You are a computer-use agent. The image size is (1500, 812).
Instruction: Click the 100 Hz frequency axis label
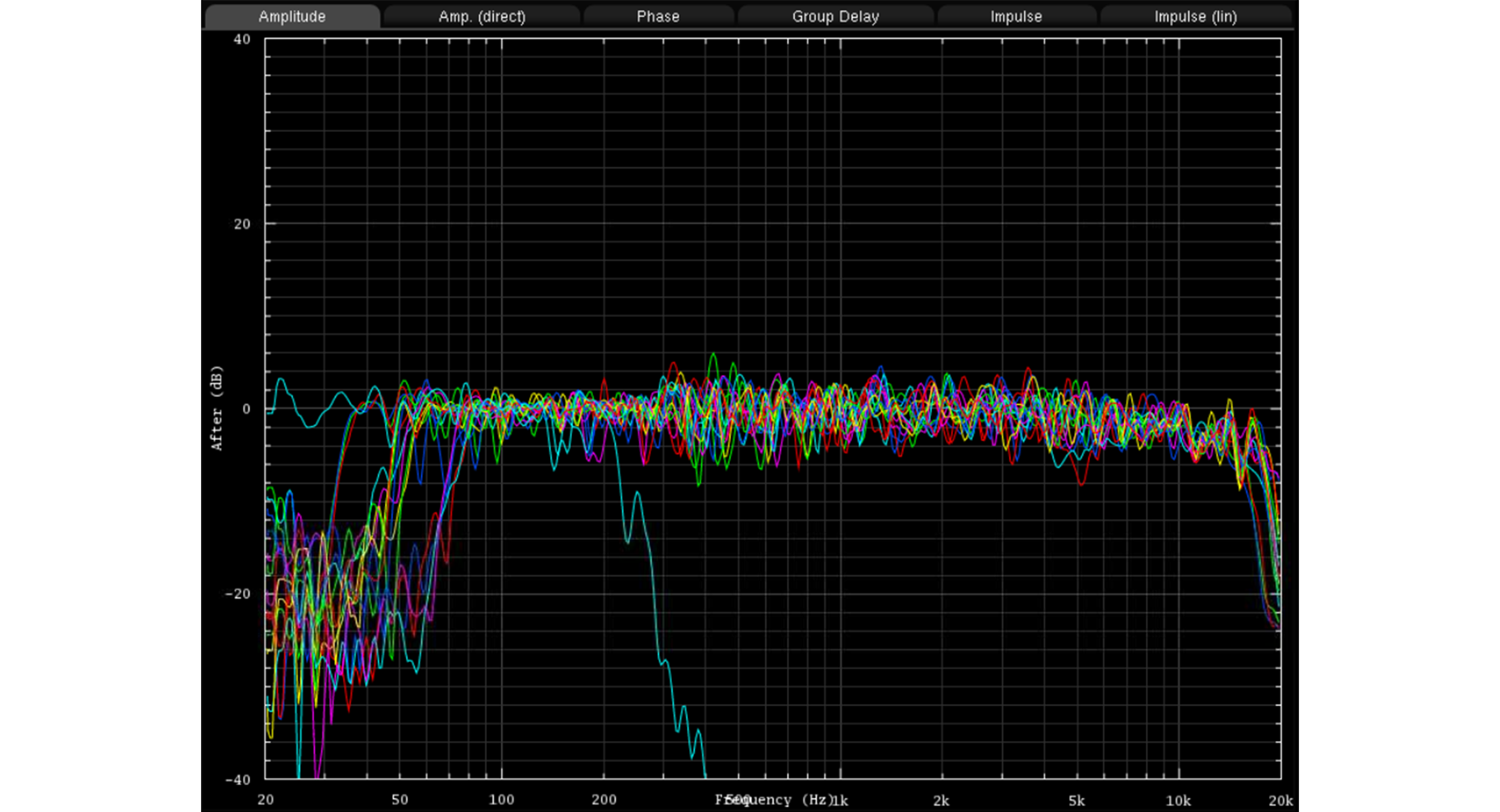[x=501, y=800]
